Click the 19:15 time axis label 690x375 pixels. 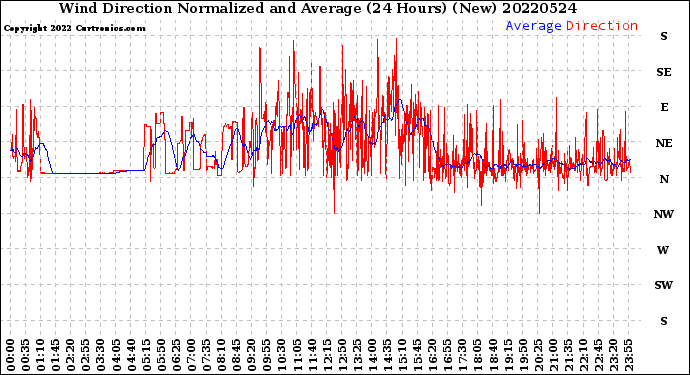click(508, 355)
